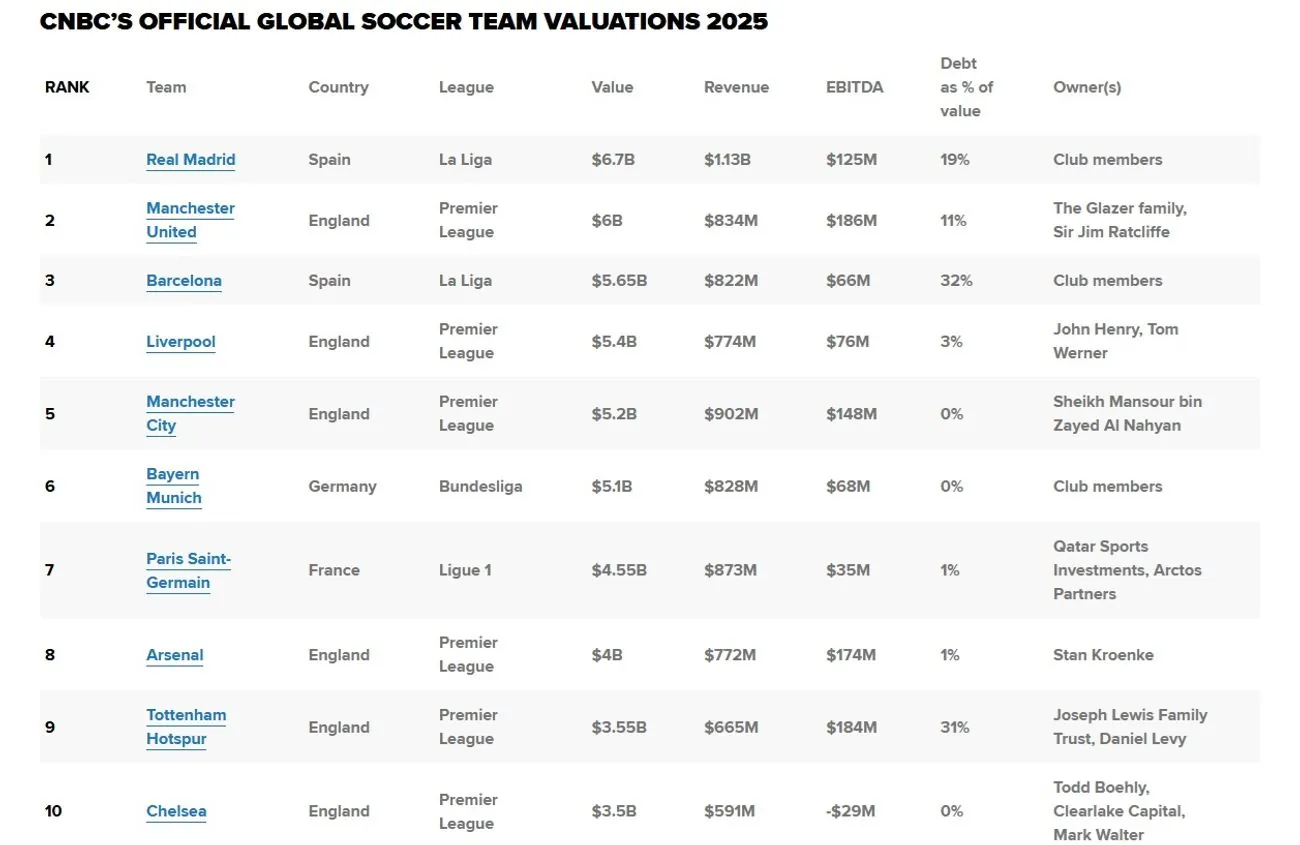Click the Revenue column header
Viewport: 1300px width, 845px height.
(736, 87)
